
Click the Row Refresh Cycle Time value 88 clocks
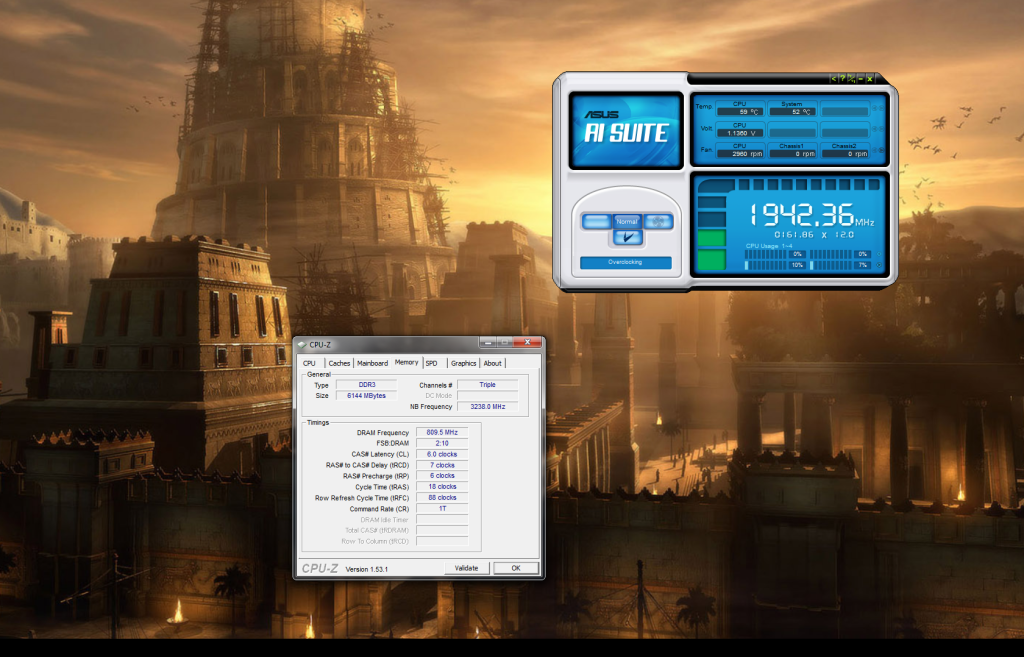442,498
